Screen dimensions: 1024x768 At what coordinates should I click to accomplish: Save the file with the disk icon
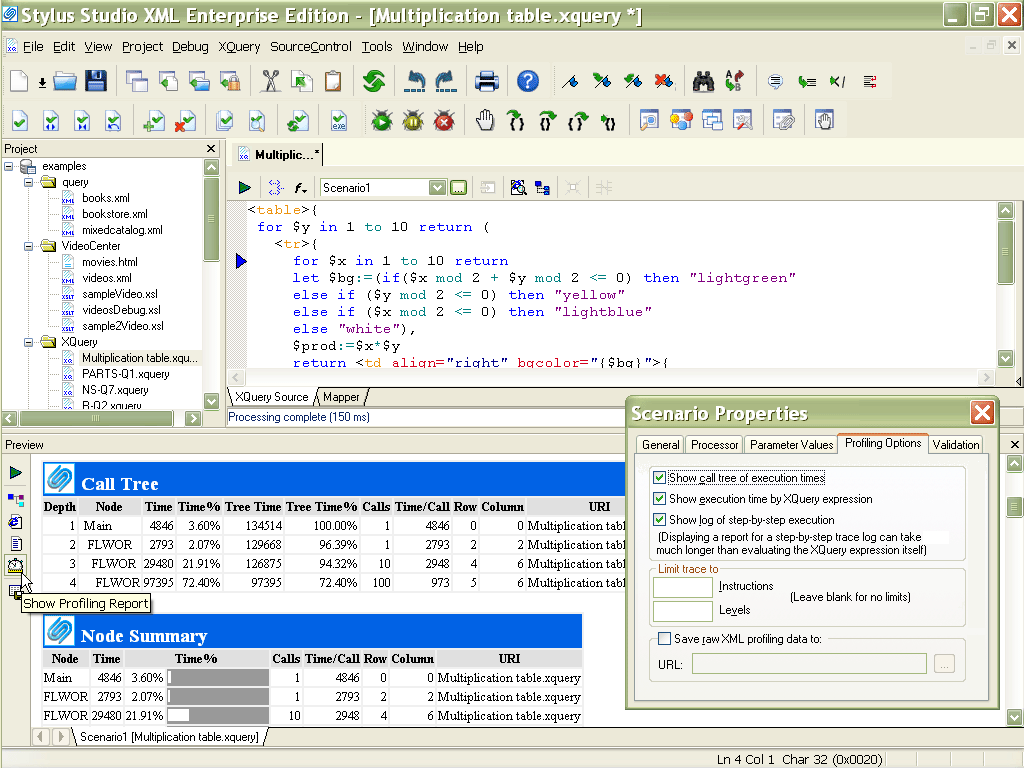coord(95,81)
